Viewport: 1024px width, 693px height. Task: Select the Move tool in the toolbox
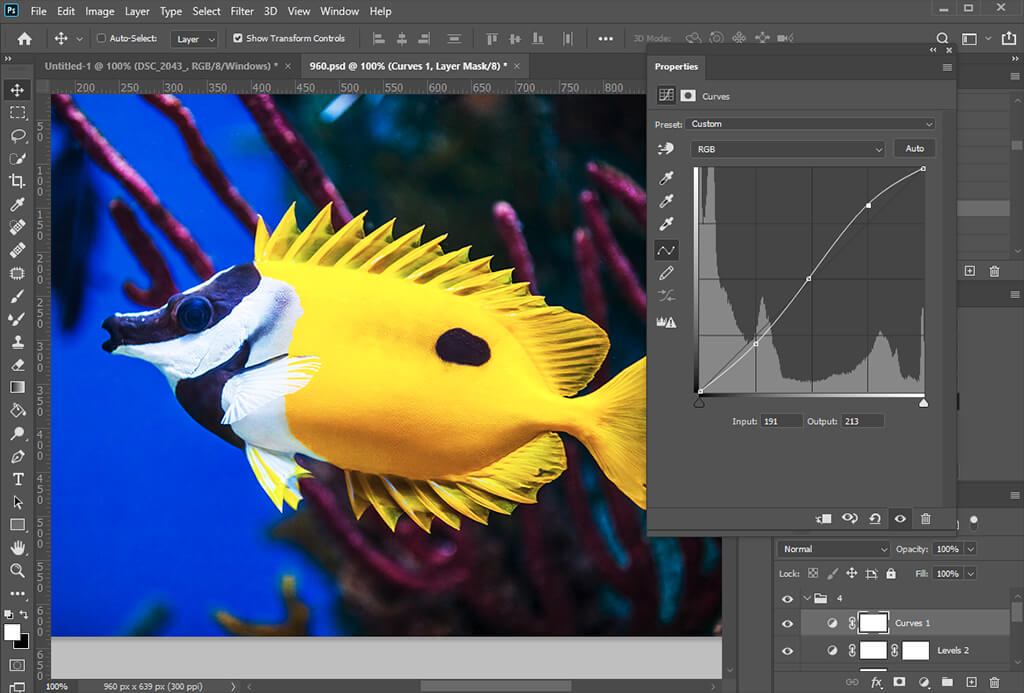pos(18,90)
